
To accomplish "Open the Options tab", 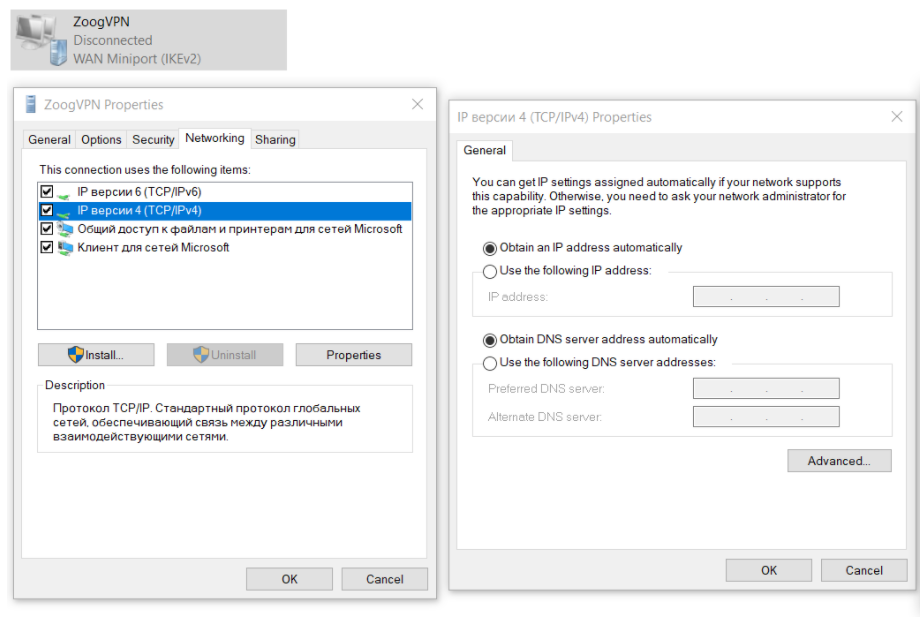I will coord(101,140).
